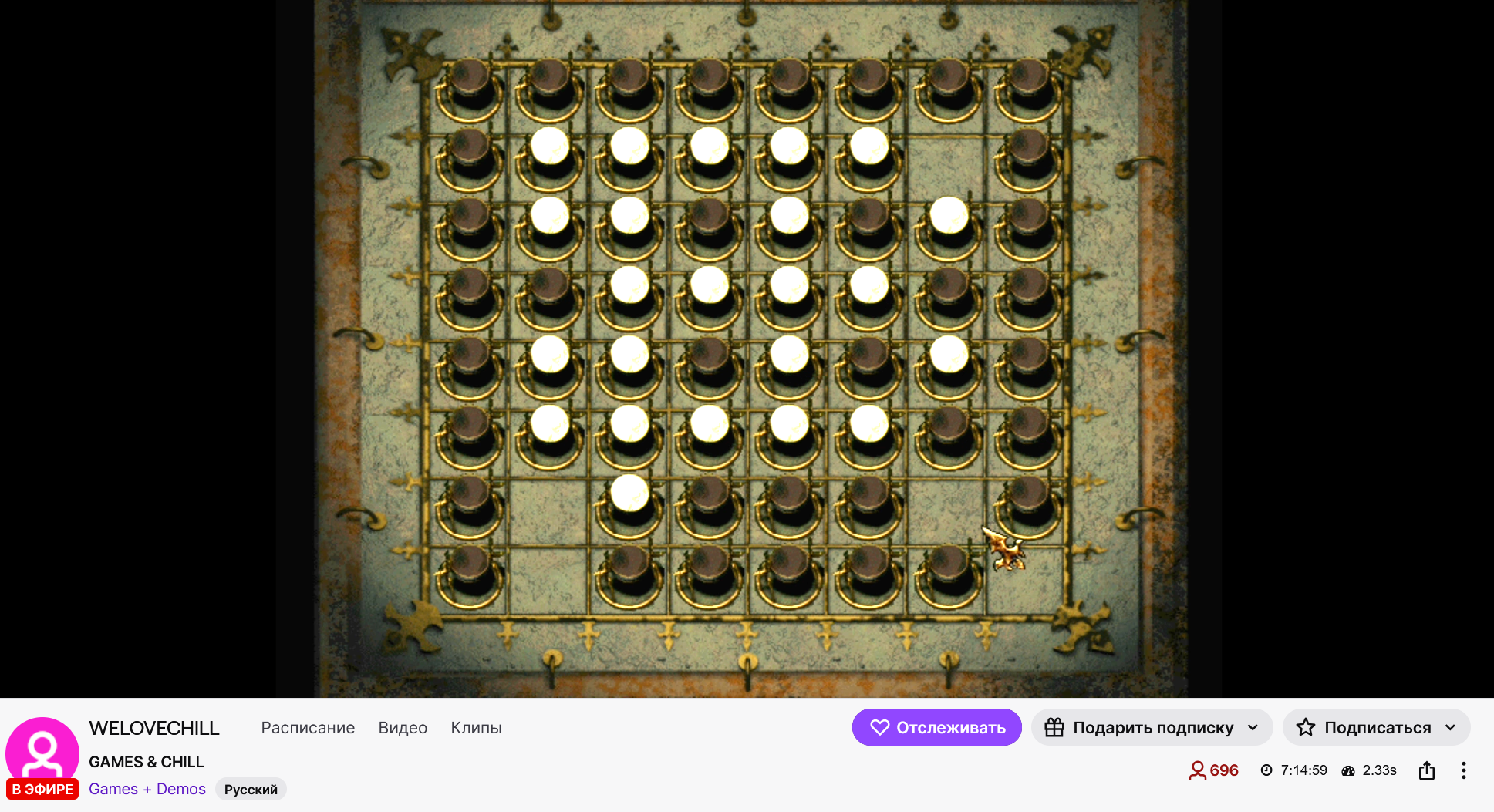1494x812 pixels.
Task: Open the WELOVECHILL channel name link
Action: pyautogui.click(x=154, y=728)
